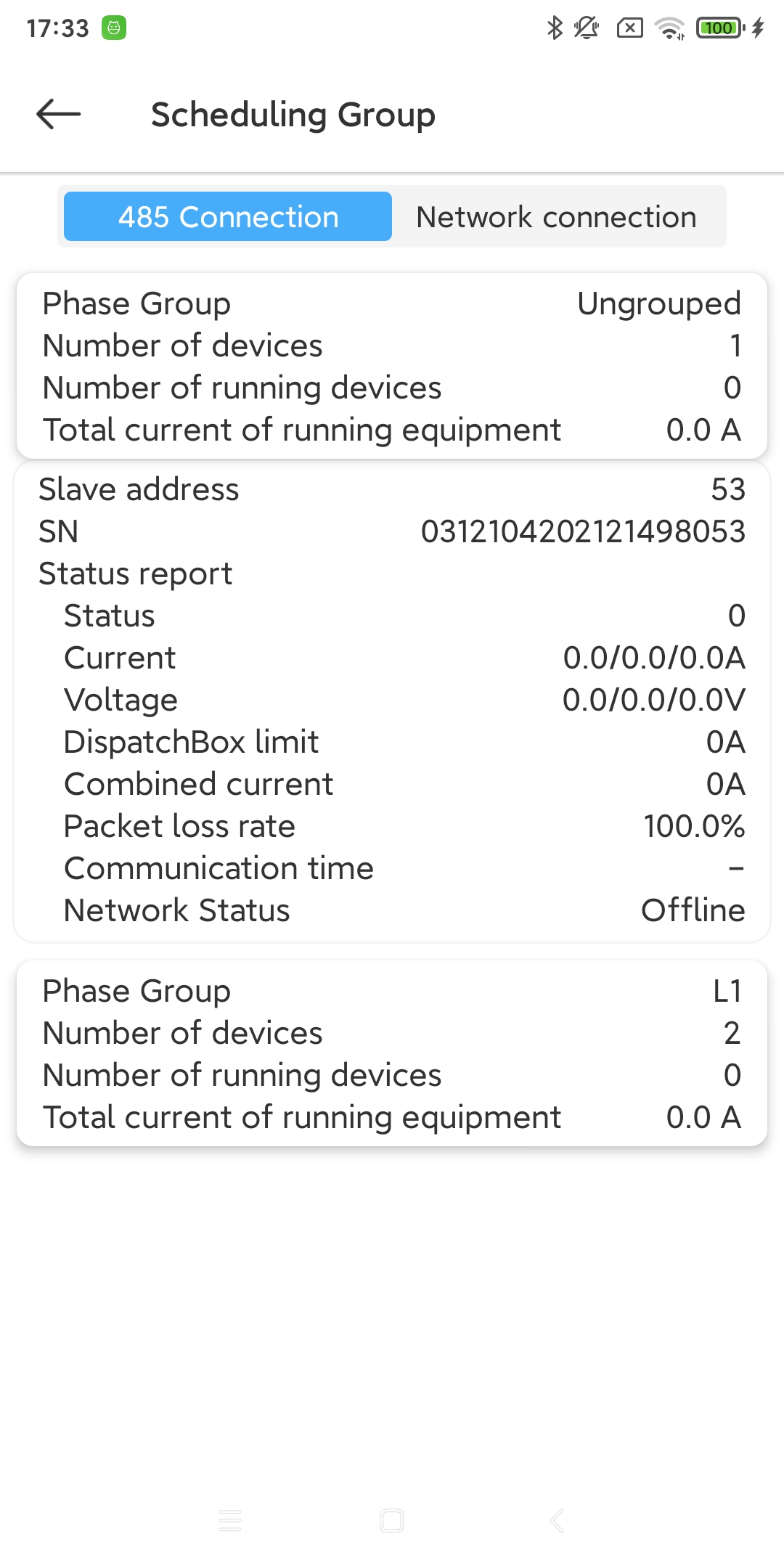Tap the back arrow in the header

59,115
